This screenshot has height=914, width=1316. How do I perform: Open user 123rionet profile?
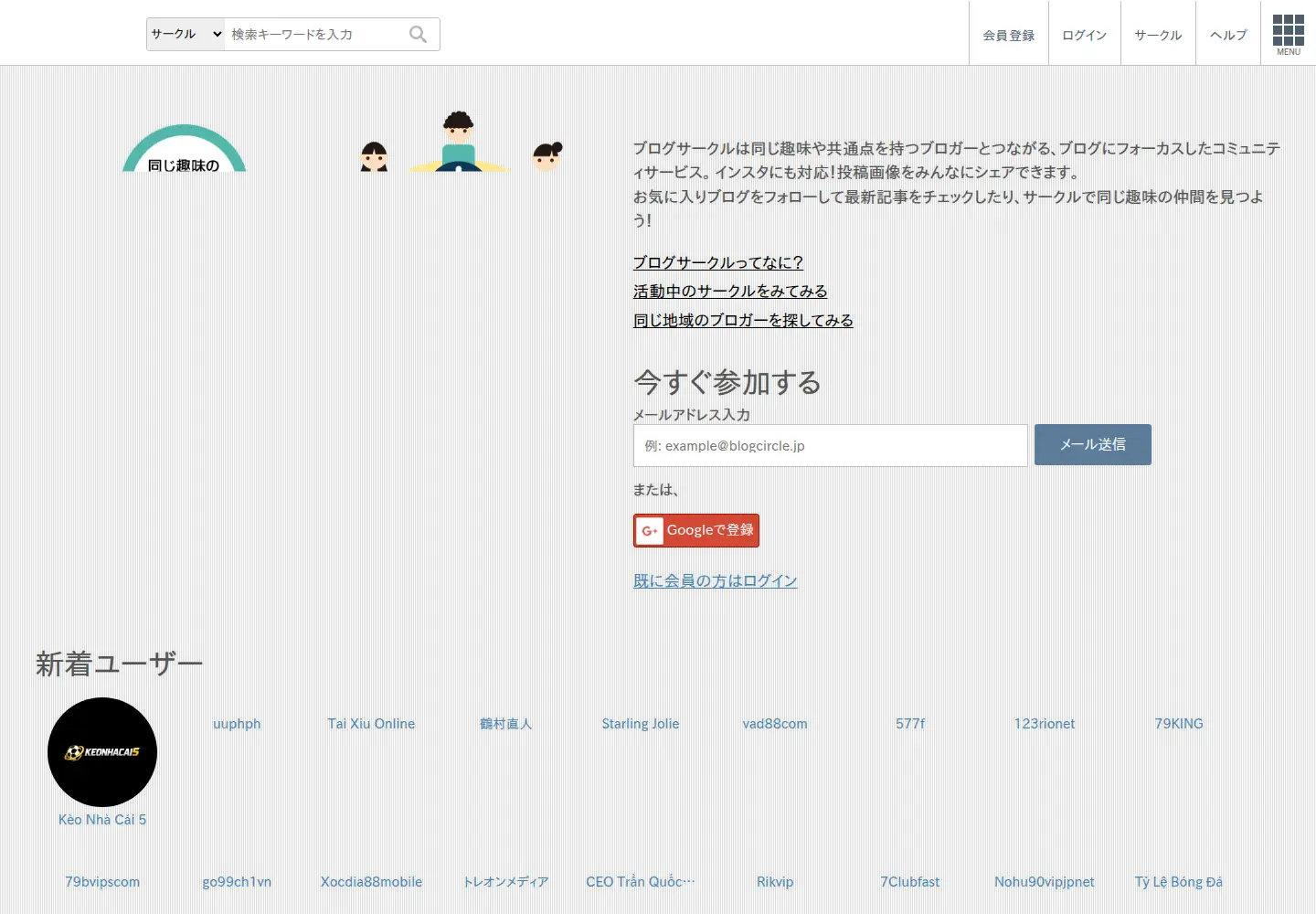coord(1045,724)
